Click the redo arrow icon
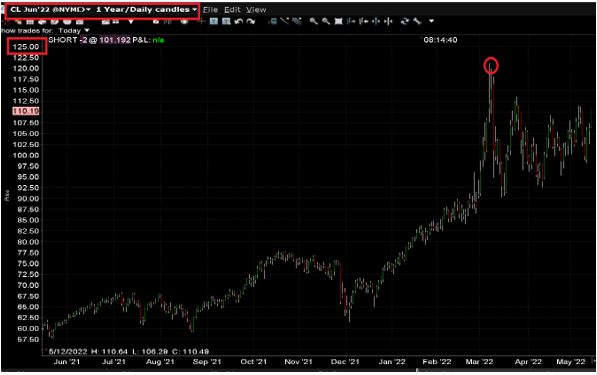597x375 pixels. tap(251, 22)
